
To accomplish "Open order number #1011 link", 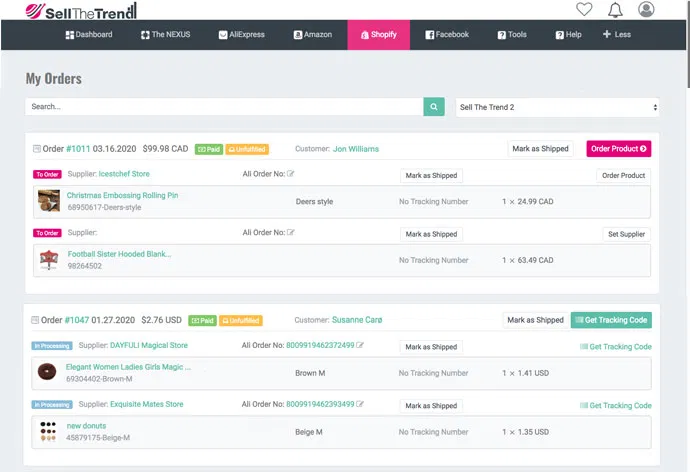I will point(78,149).
